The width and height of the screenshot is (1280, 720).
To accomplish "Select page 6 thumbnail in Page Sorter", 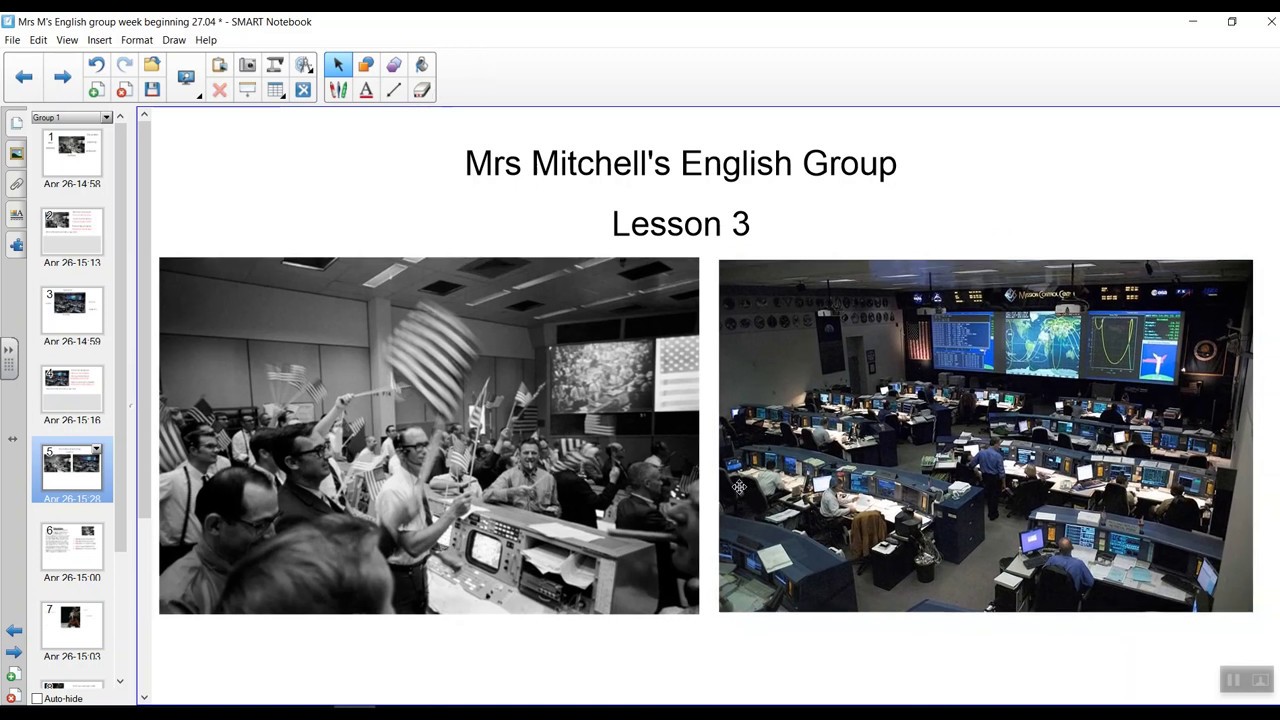I will (72, 546).
